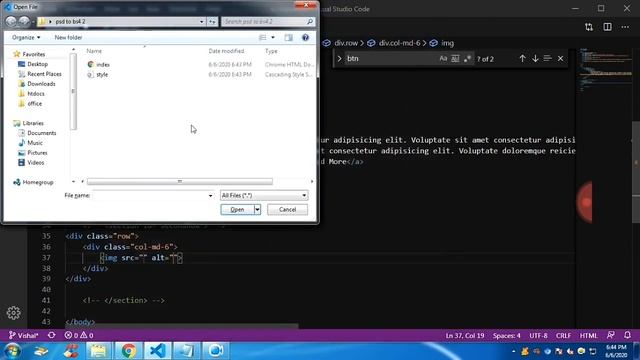Change HTML language mode in status bar
The width and height of the screenshot is (640, 360).
[588, 336]
